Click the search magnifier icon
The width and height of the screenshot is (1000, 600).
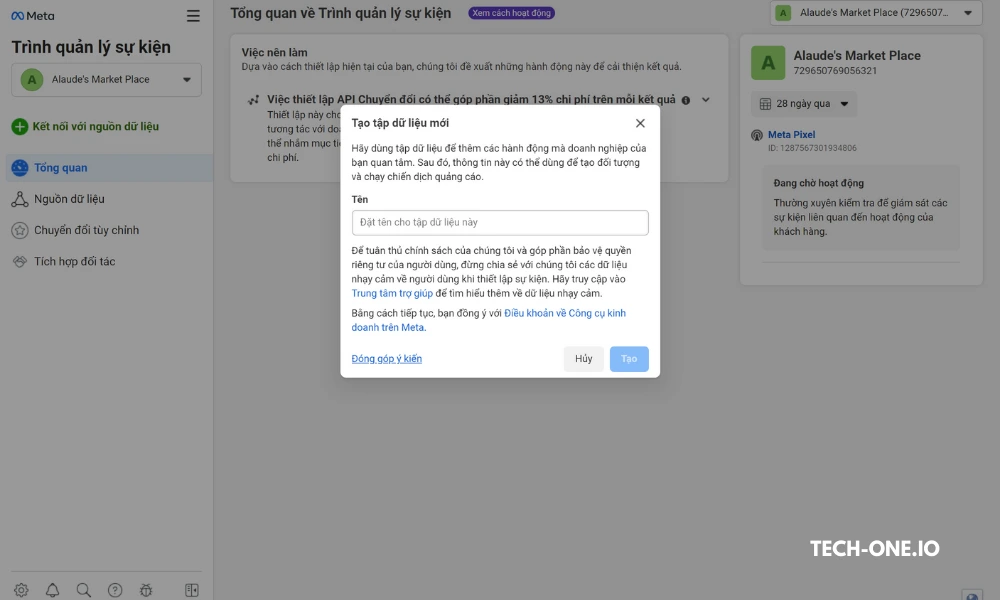click(x=84, y=590)
